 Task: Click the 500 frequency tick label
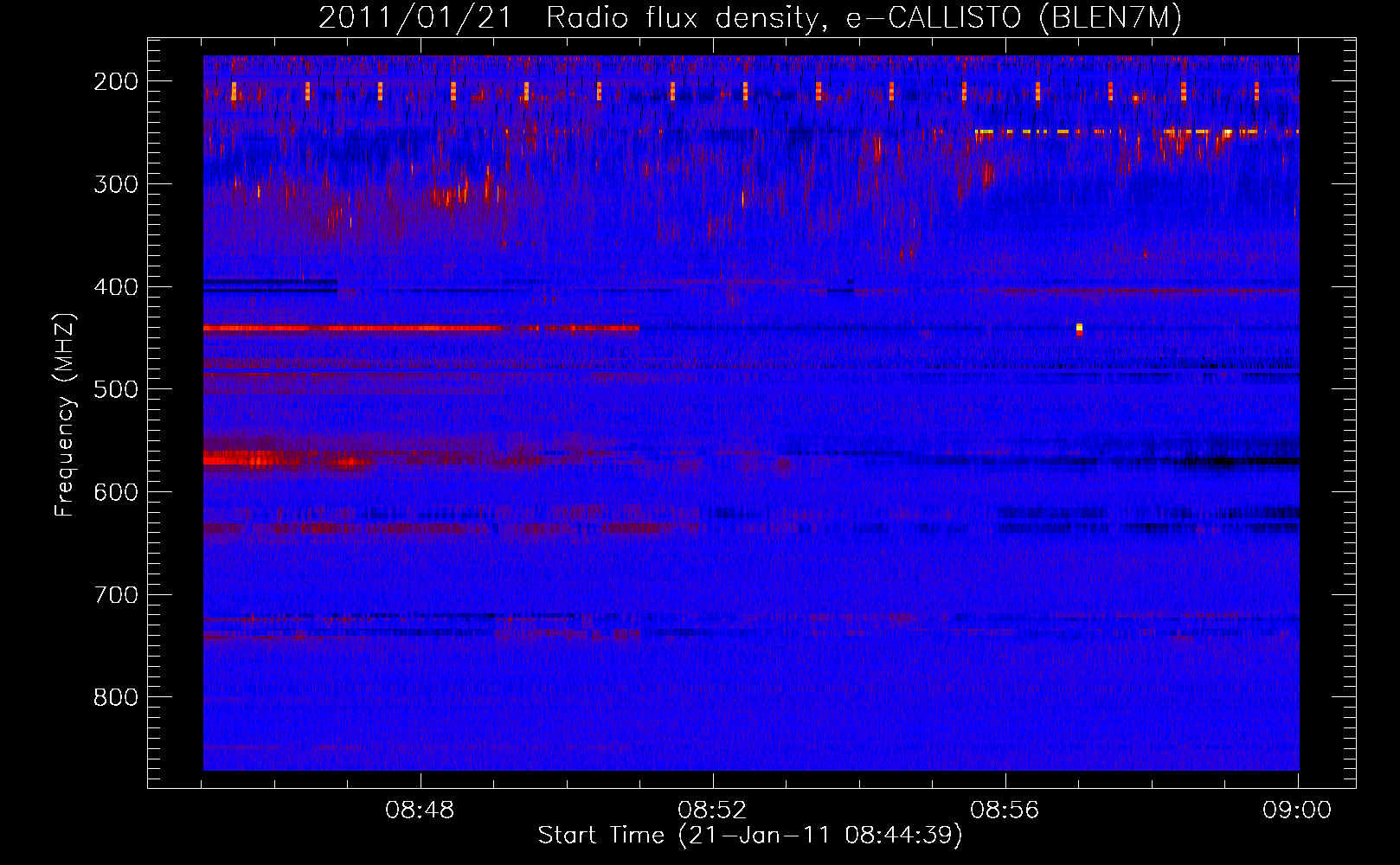(116, 389)
